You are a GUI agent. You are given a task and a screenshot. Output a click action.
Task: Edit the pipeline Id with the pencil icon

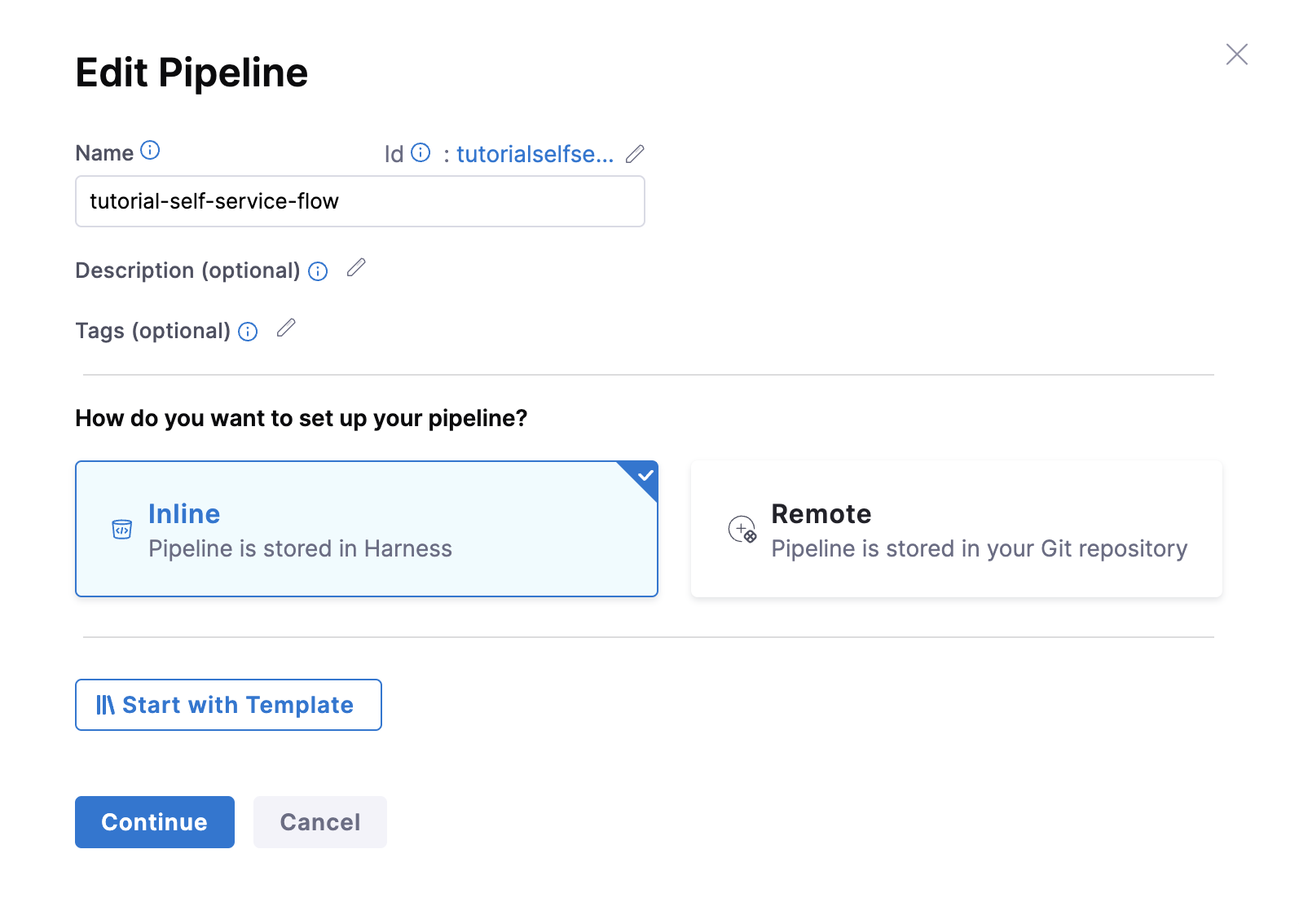tap(635, 154)
